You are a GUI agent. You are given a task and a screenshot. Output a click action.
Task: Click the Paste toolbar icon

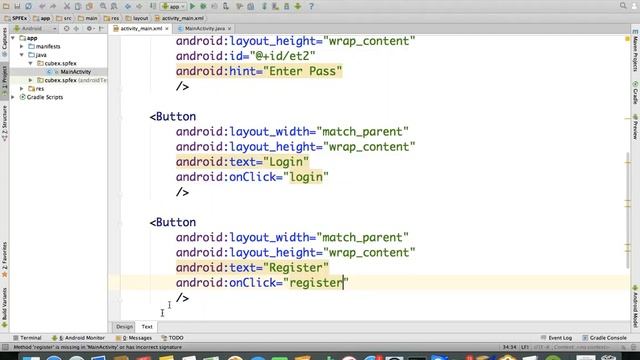(x=89, y=6)
